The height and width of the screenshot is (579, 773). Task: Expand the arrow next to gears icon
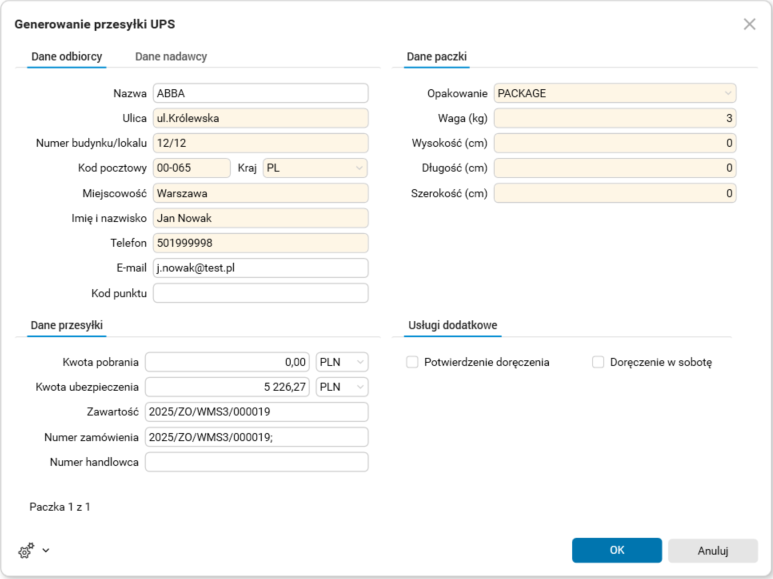click(46, 550)
